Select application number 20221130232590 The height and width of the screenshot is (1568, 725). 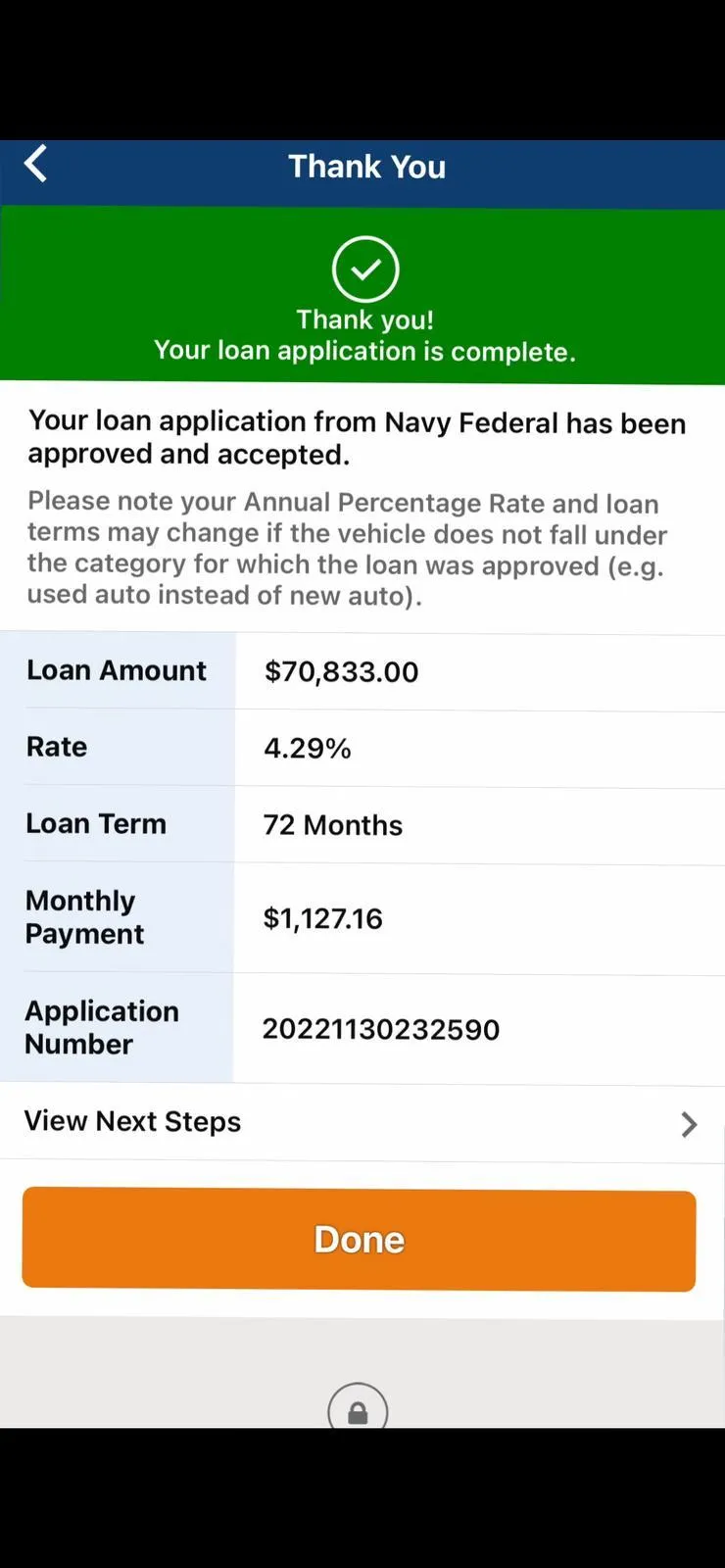tap(380, 1029)
